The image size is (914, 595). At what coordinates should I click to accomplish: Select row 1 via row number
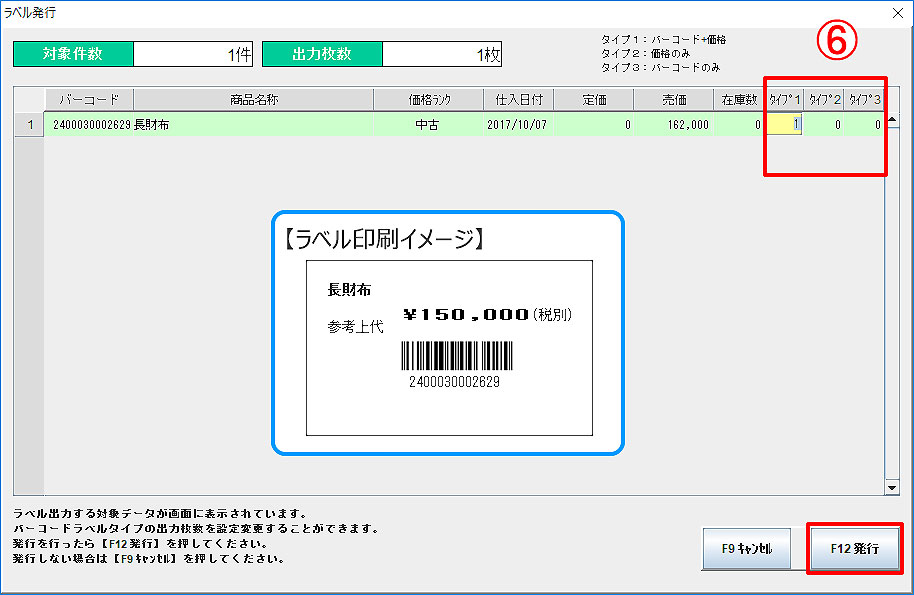click(30, 125)
